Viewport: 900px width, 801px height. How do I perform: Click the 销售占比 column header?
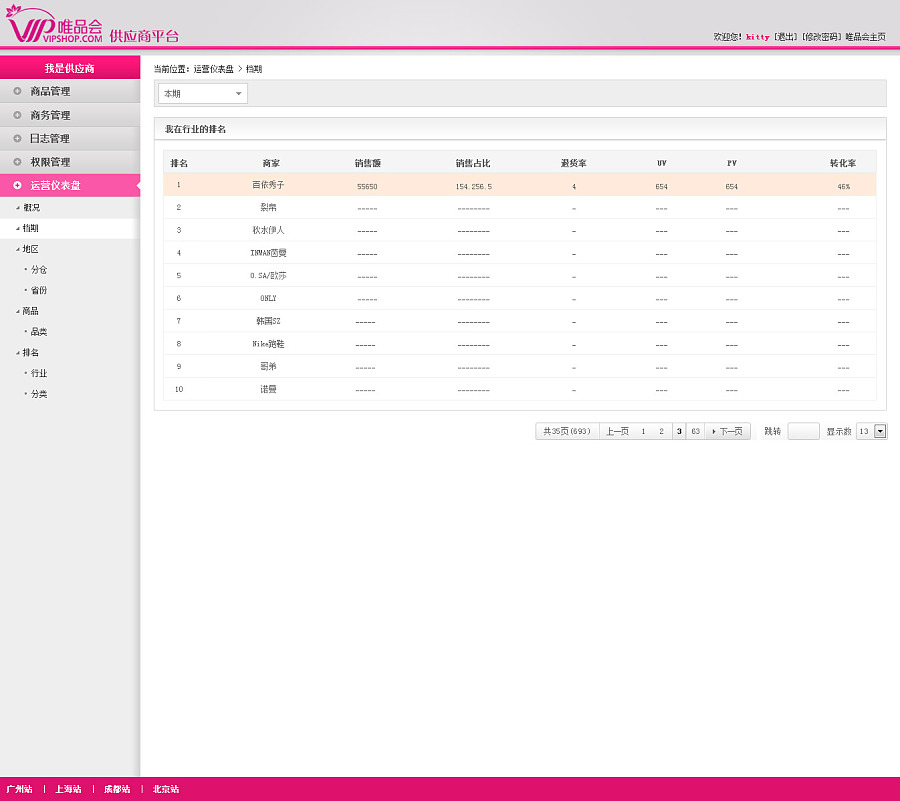point(473,163)
